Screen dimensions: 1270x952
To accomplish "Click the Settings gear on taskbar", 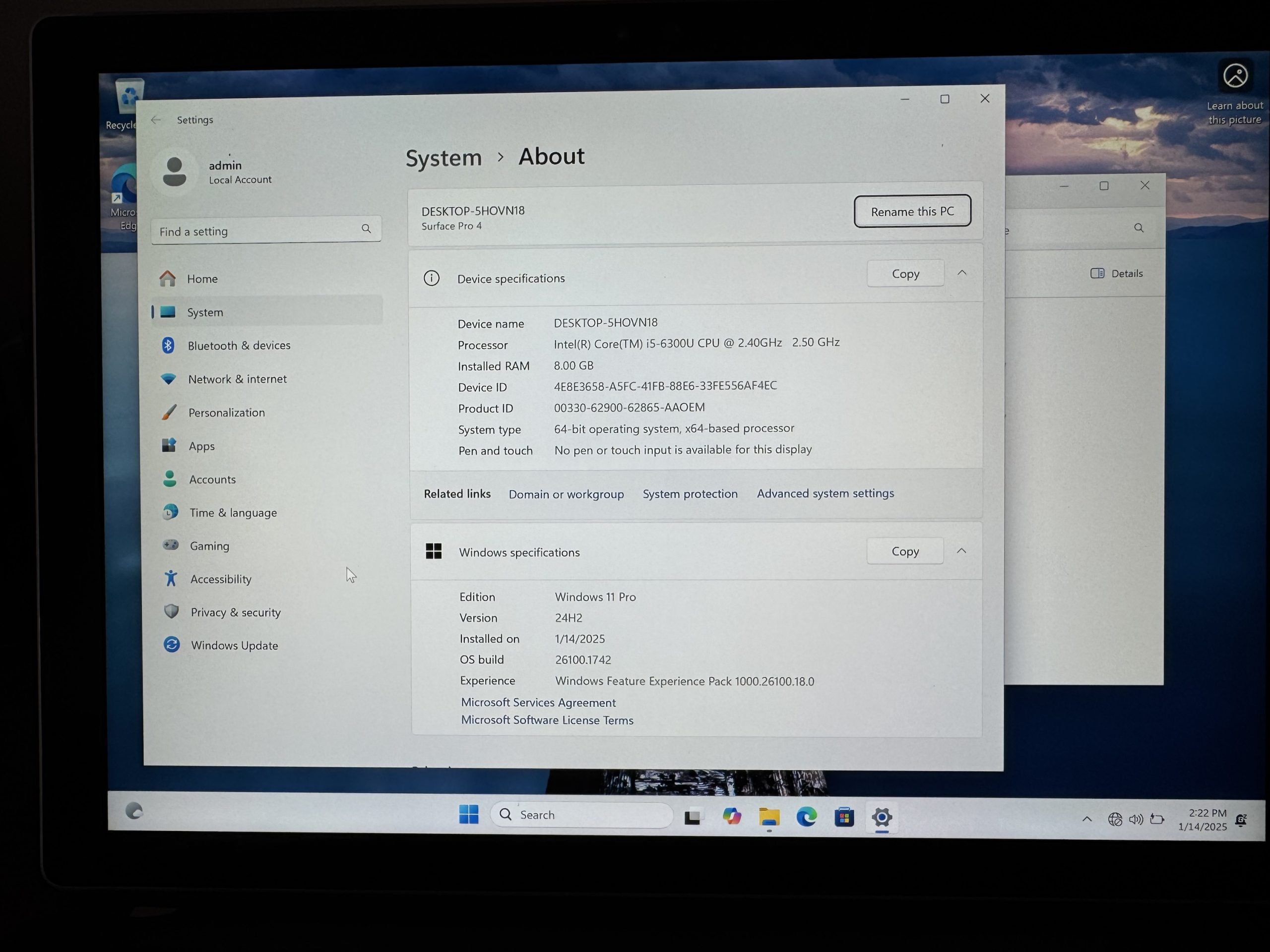I will click(882, 817).
